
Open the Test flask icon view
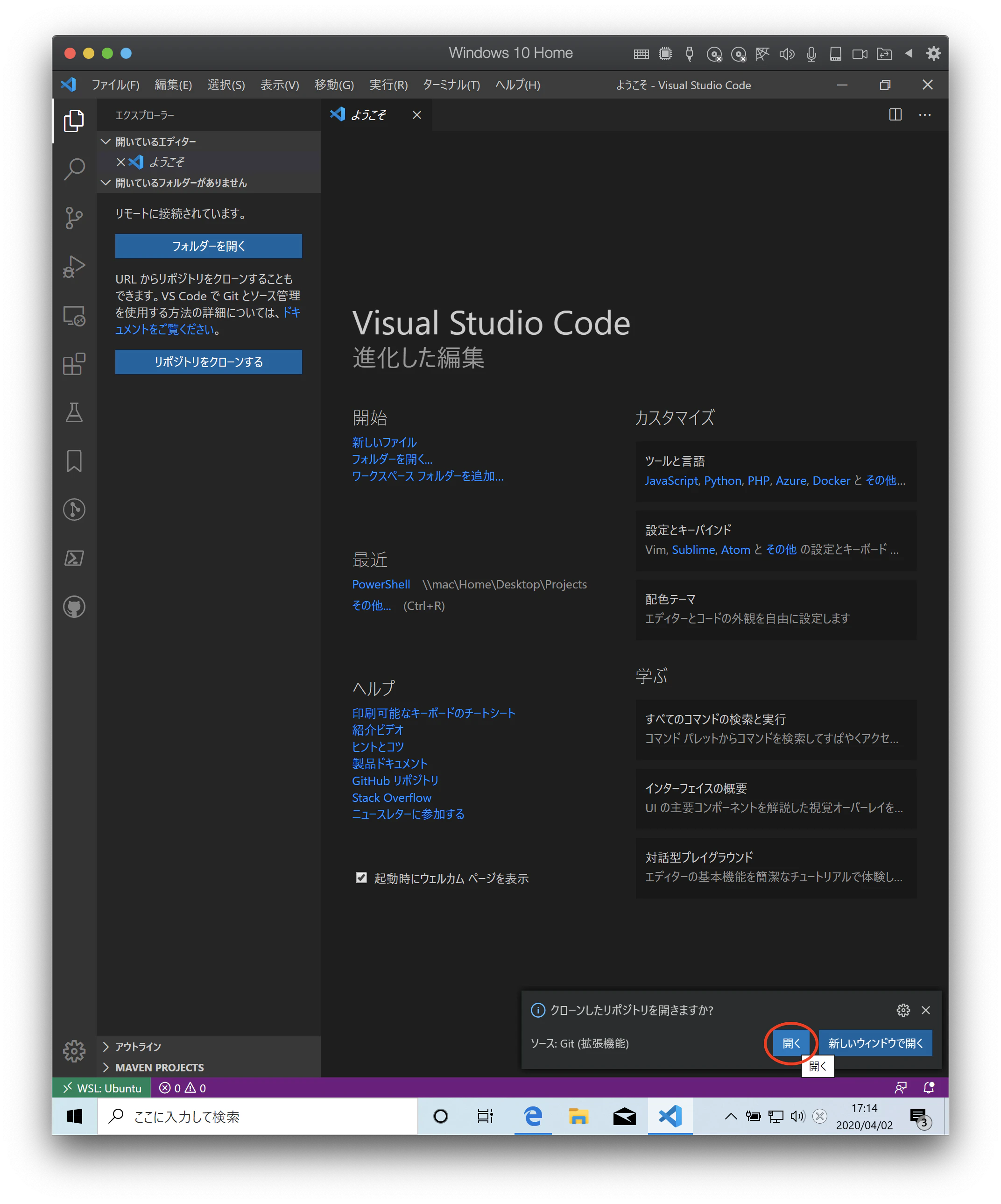point(74,412)
